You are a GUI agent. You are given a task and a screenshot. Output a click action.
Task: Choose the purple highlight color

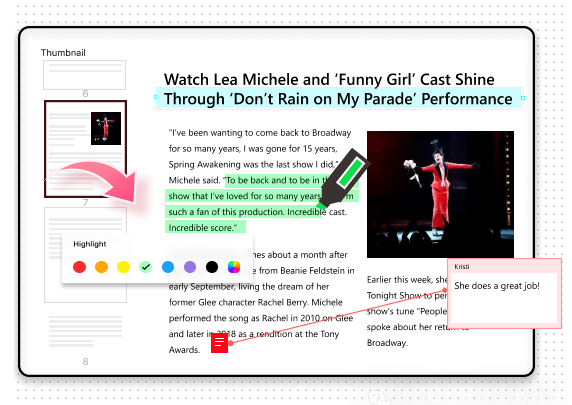(x=190, y=267)
